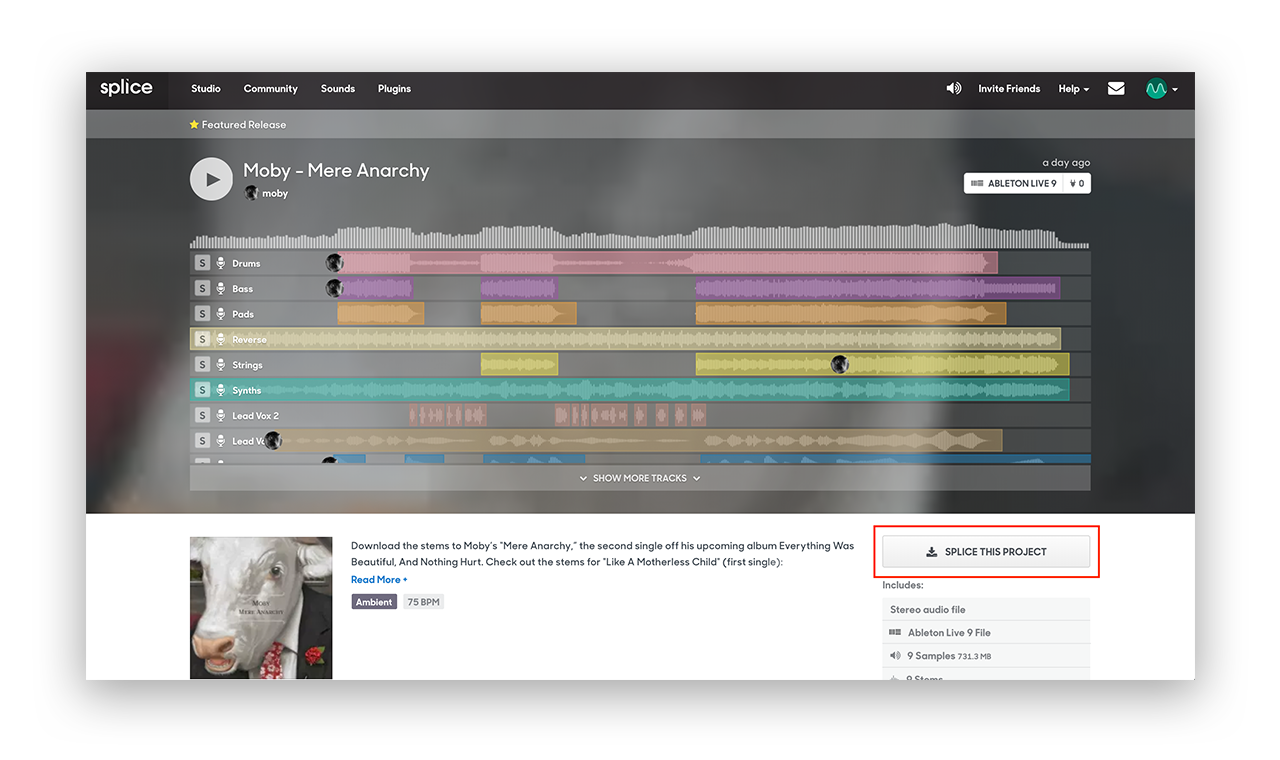Viewport: 1280px width, 760px height.
Task: Click the comment avatar on Drums track
Action: point(334,263)
